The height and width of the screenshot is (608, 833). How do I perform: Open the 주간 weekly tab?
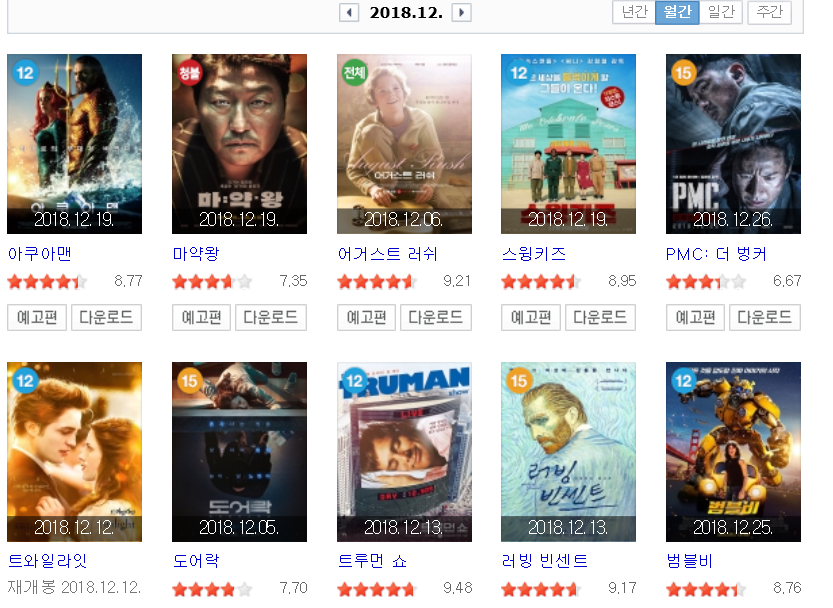click(770, 12)
